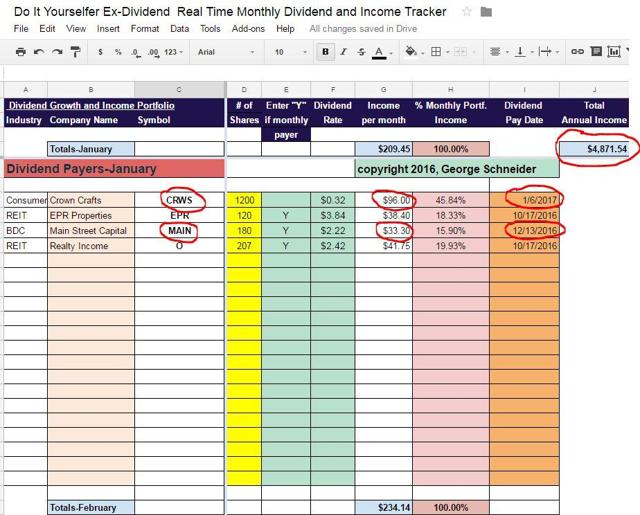
Task: Click the 45.84% cell
Action: [451, 200]
